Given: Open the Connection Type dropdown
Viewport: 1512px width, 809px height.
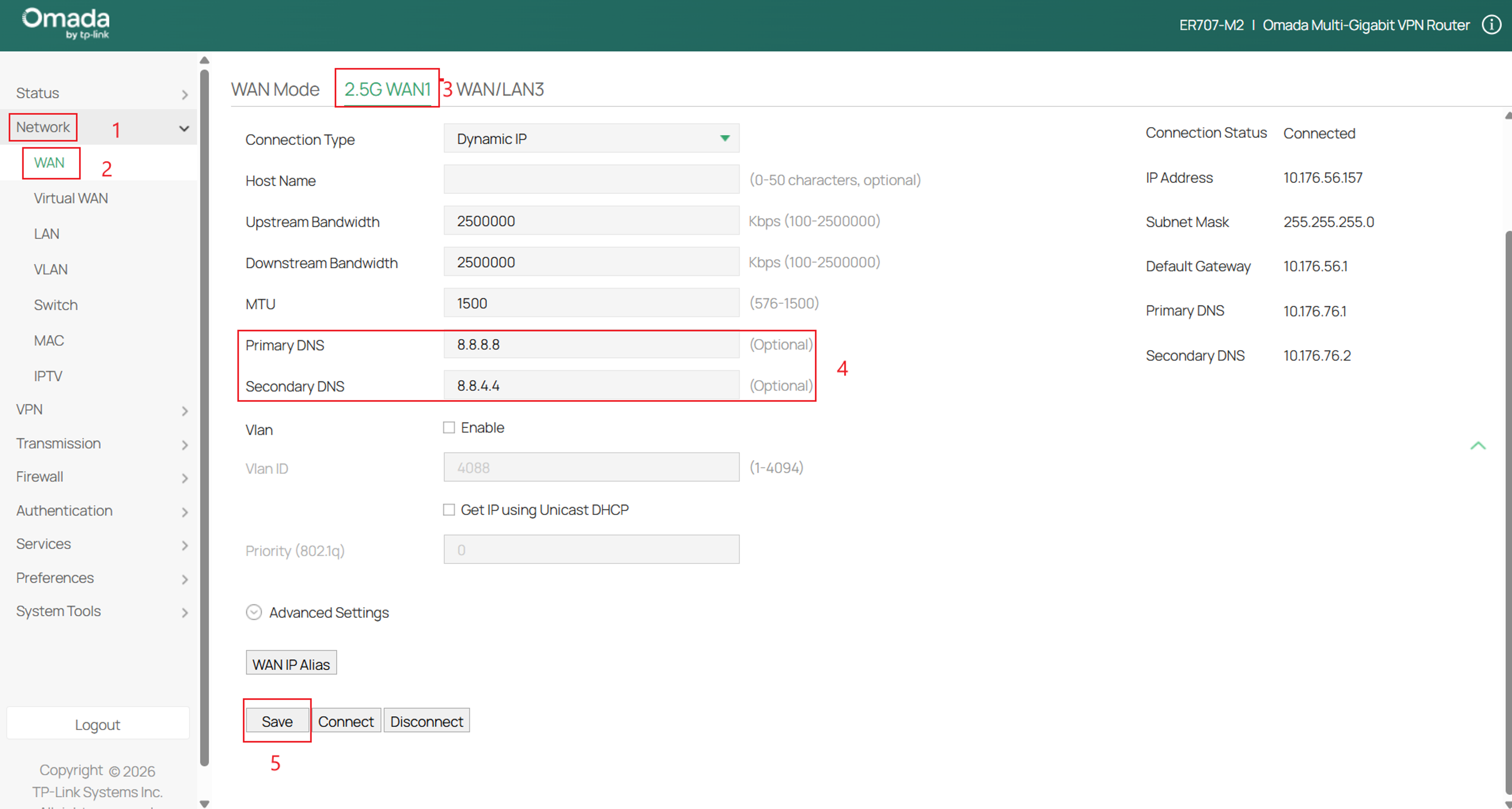Looking at the screenshot, I should (x=591, y=138).
